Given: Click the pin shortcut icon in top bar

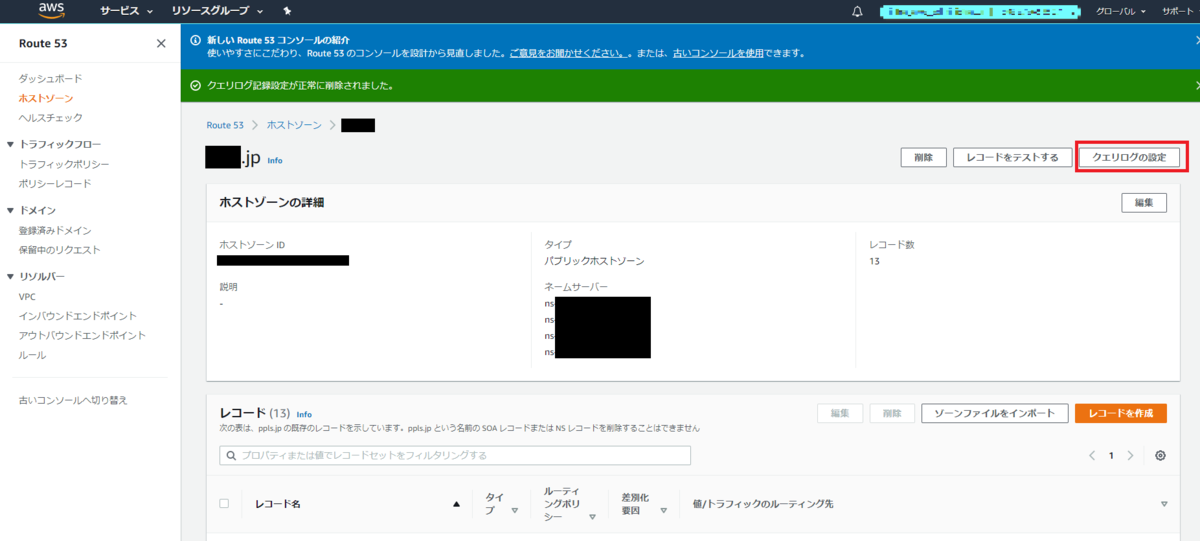Looking at the screenshot, I should [287, 11].
